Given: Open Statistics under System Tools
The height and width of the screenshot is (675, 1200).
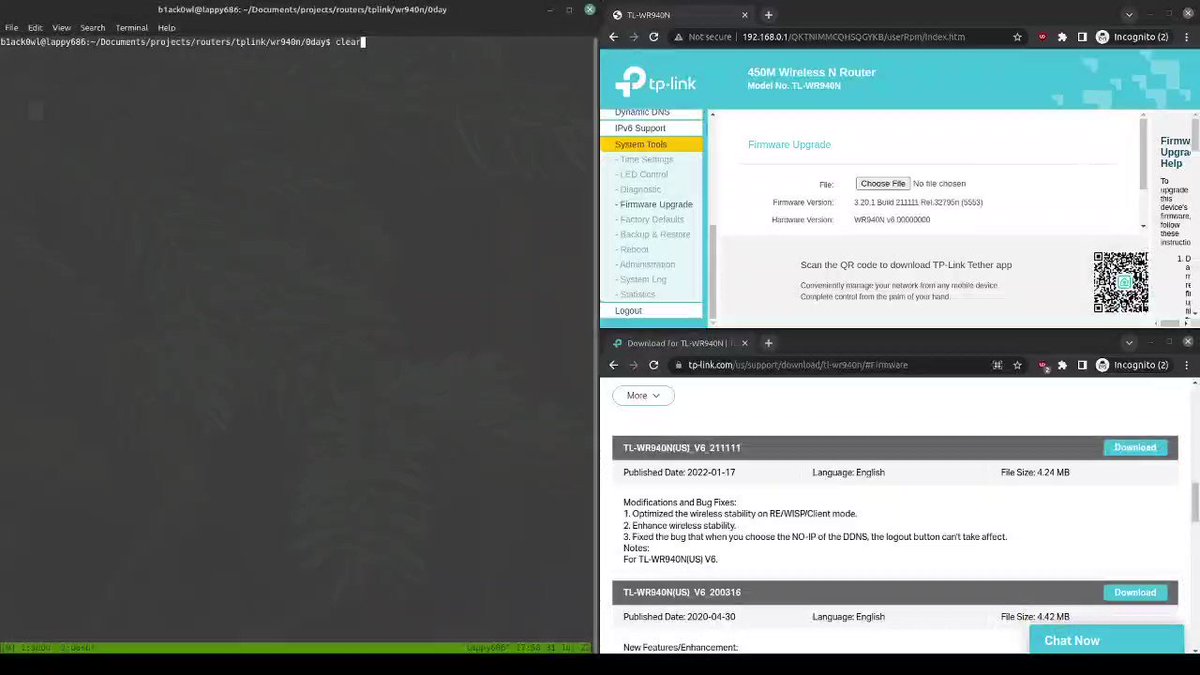Looking at the screenshot, I should pyautogui.click(x=636, y=294).
